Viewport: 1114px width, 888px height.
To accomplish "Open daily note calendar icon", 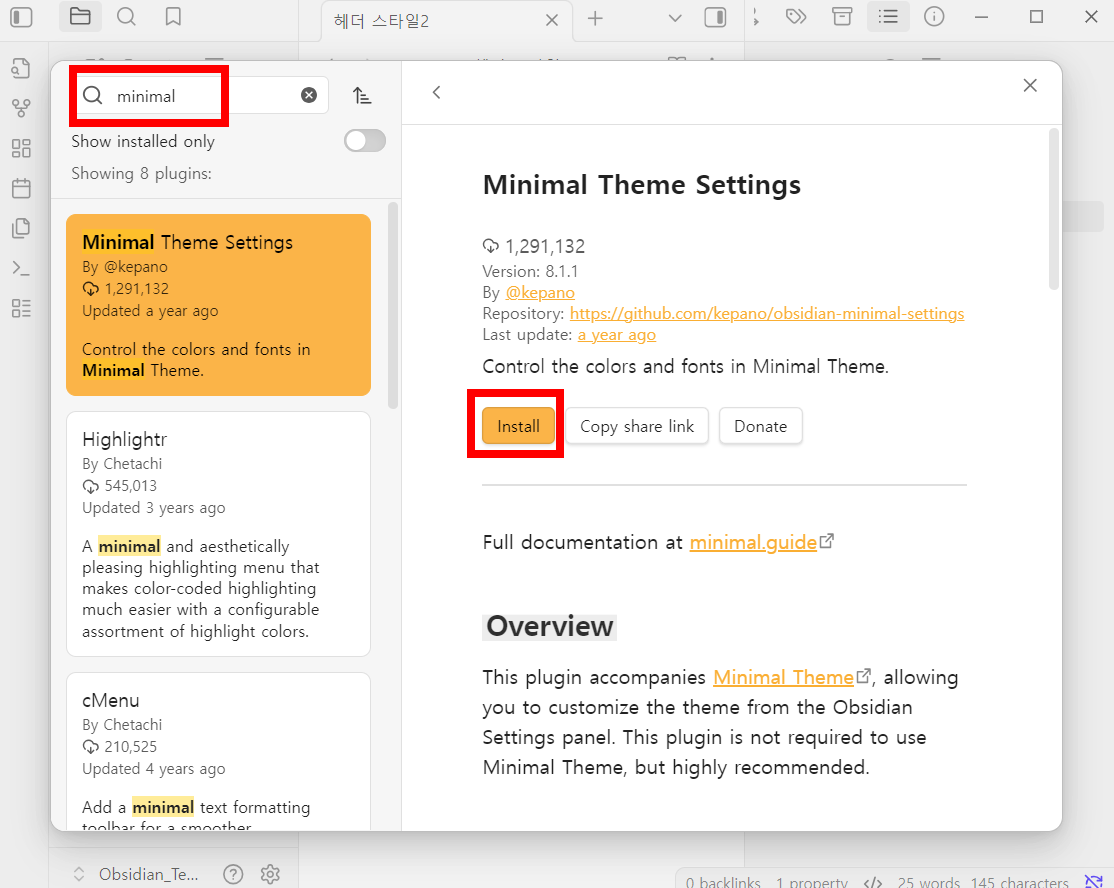I will click(21, 188).
